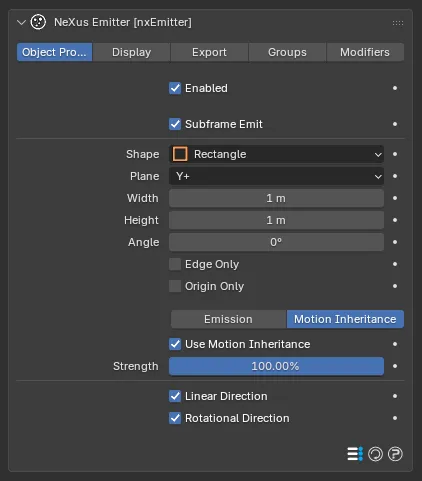
Task: Click the panel drag grip dots
Action: tap(398, 23)
